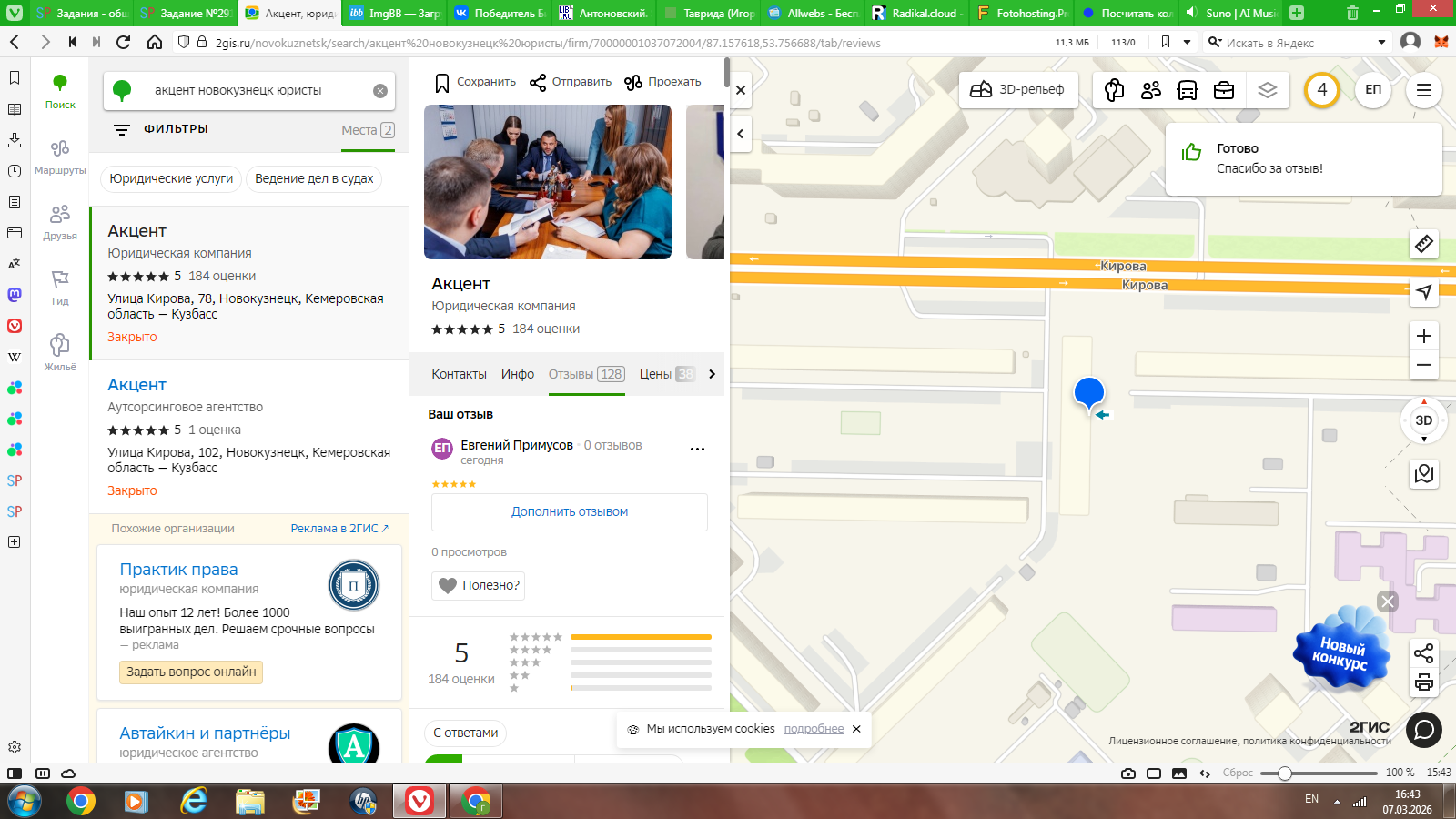Click the public transport bus icon
The height and width of the screenshot is (819, 1456).
pos(1188,89)
